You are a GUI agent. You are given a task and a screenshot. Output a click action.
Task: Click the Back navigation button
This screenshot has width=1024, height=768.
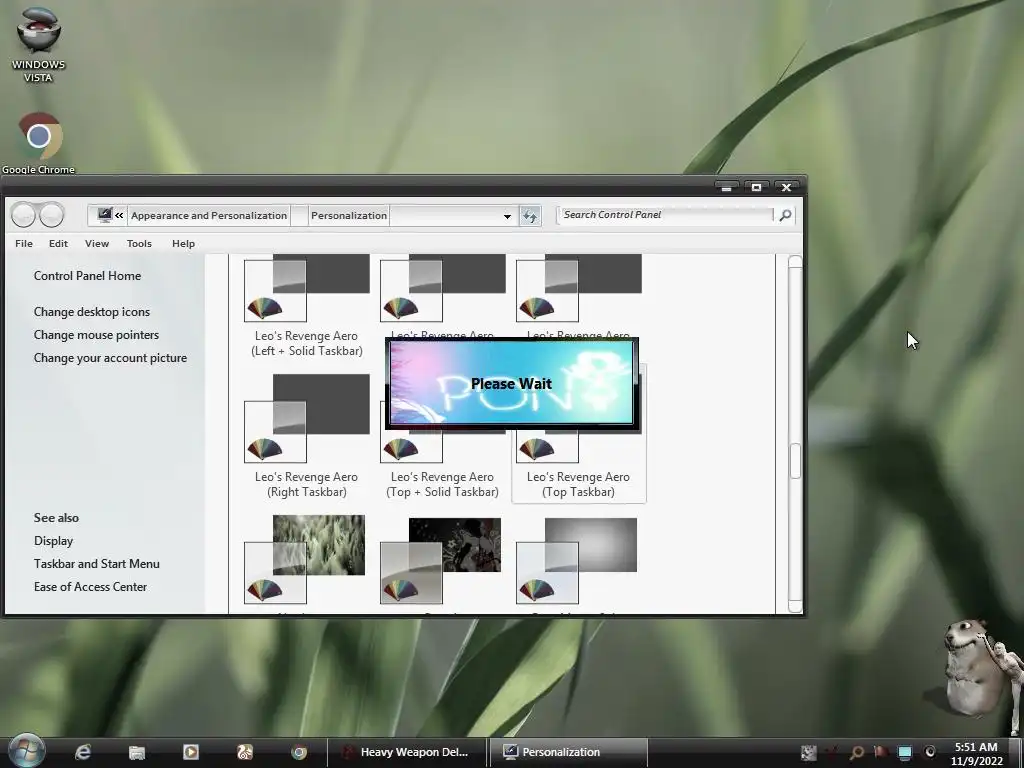point(24,214)
